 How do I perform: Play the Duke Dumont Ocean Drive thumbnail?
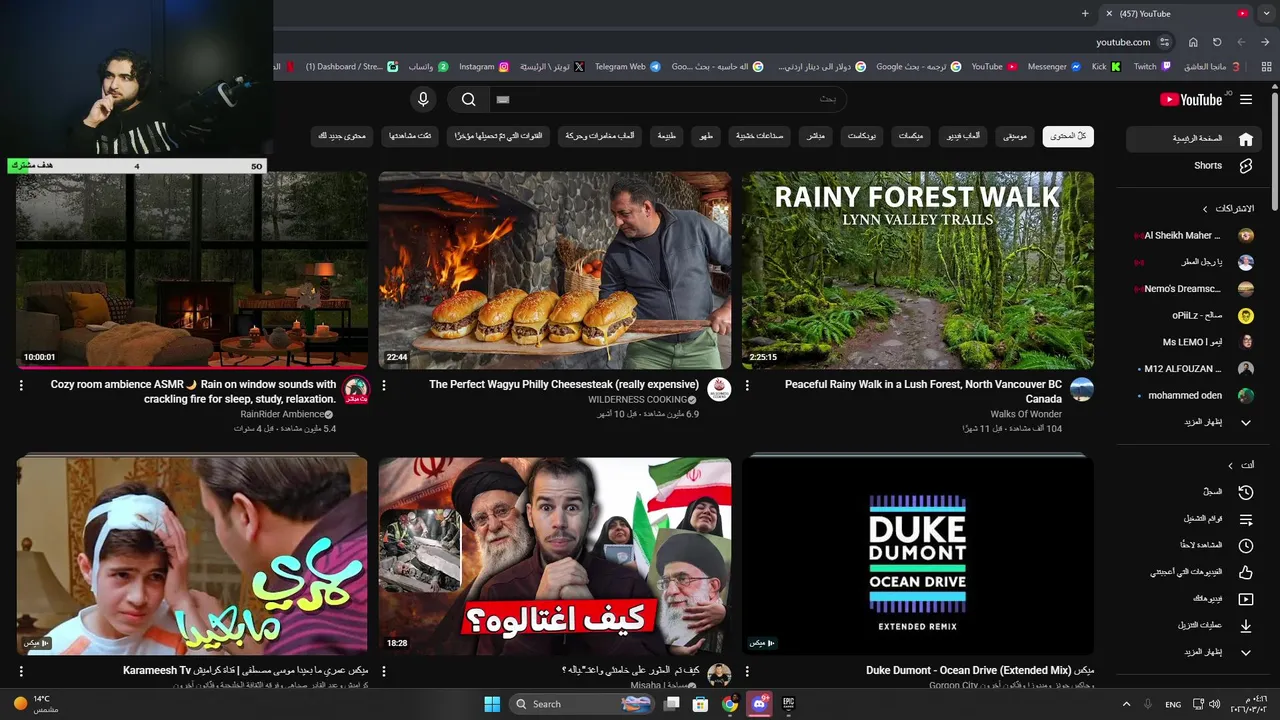tap(918, 556)
